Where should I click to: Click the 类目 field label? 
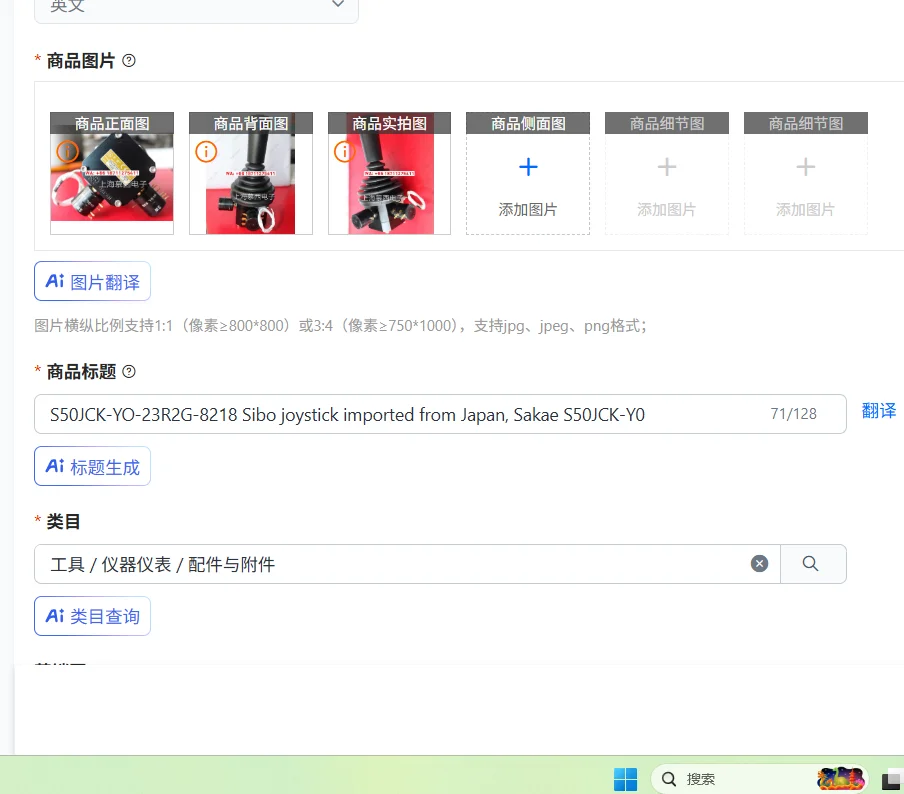[63, 522]
